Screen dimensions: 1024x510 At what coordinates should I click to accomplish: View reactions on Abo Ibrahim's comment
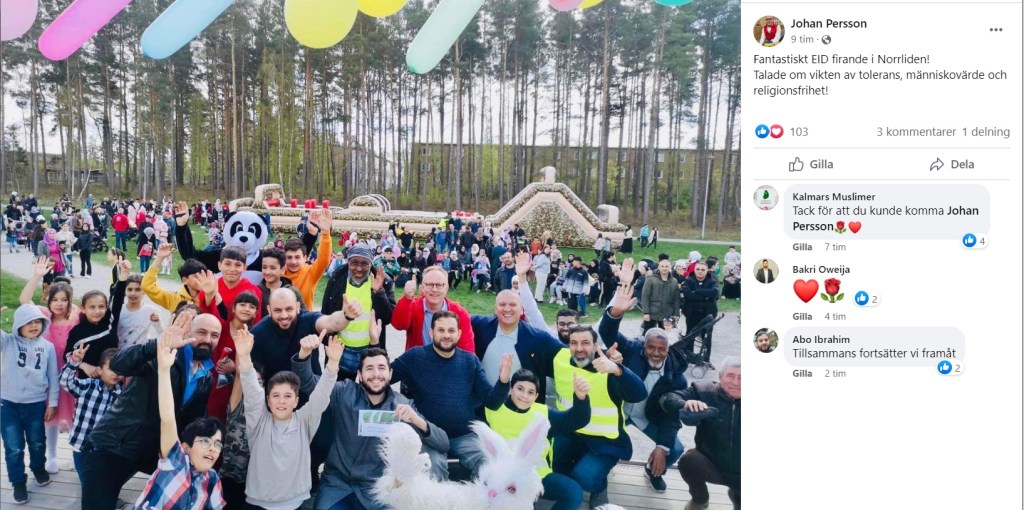(950, 368)
